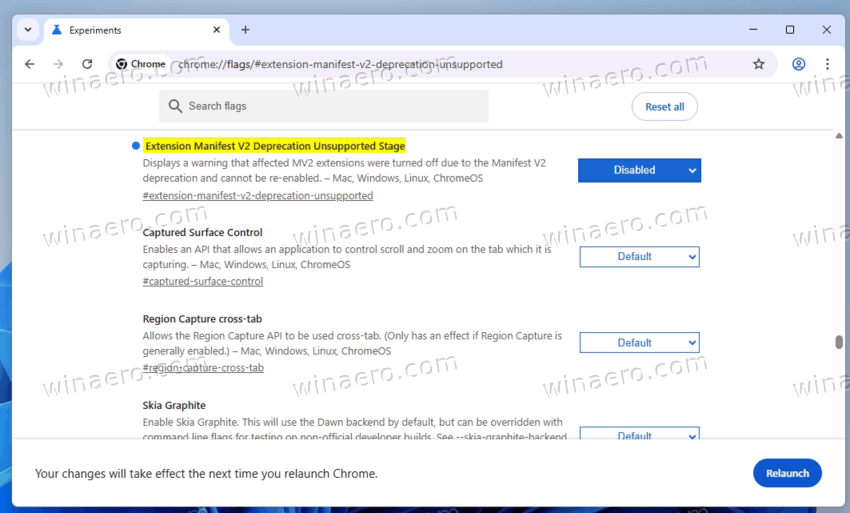Open the #region-capture-cross-tab link
The image size is (850, 513).
click(203, 368)
